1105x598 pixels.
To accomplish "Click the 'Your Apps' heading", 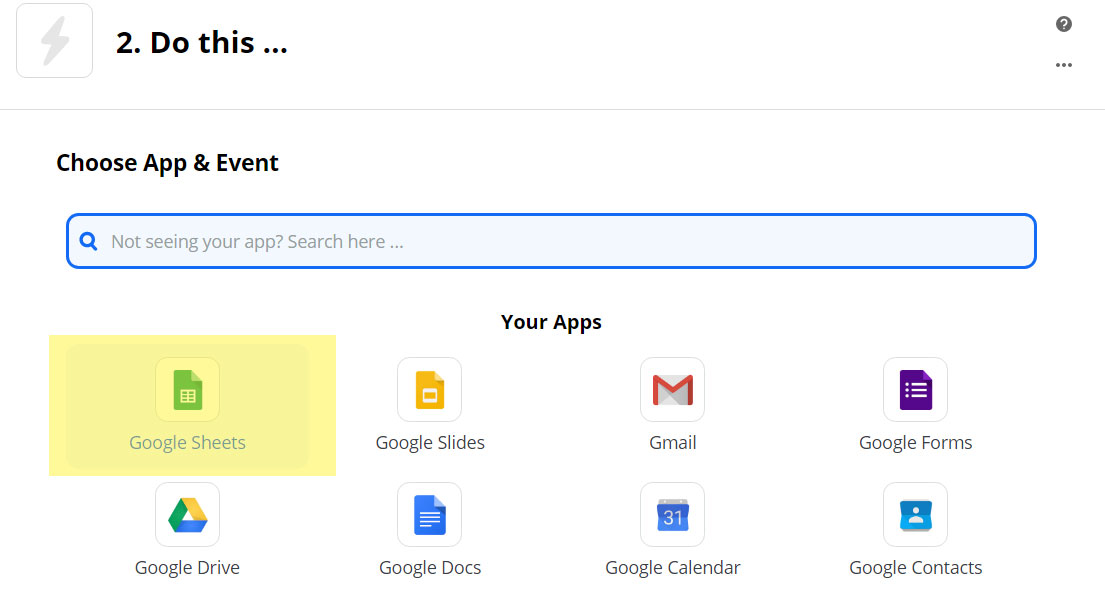I will click(551, 322).
